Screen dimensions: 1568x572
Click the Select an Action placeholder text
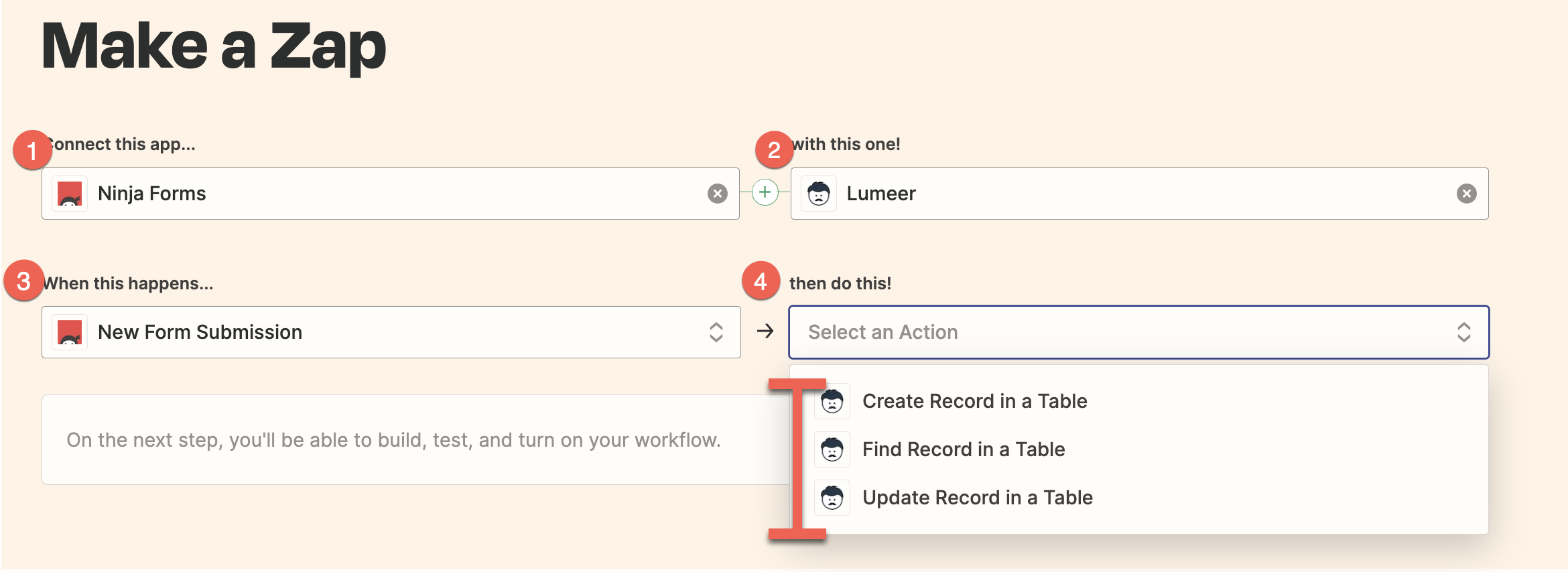tap(883, 332)
